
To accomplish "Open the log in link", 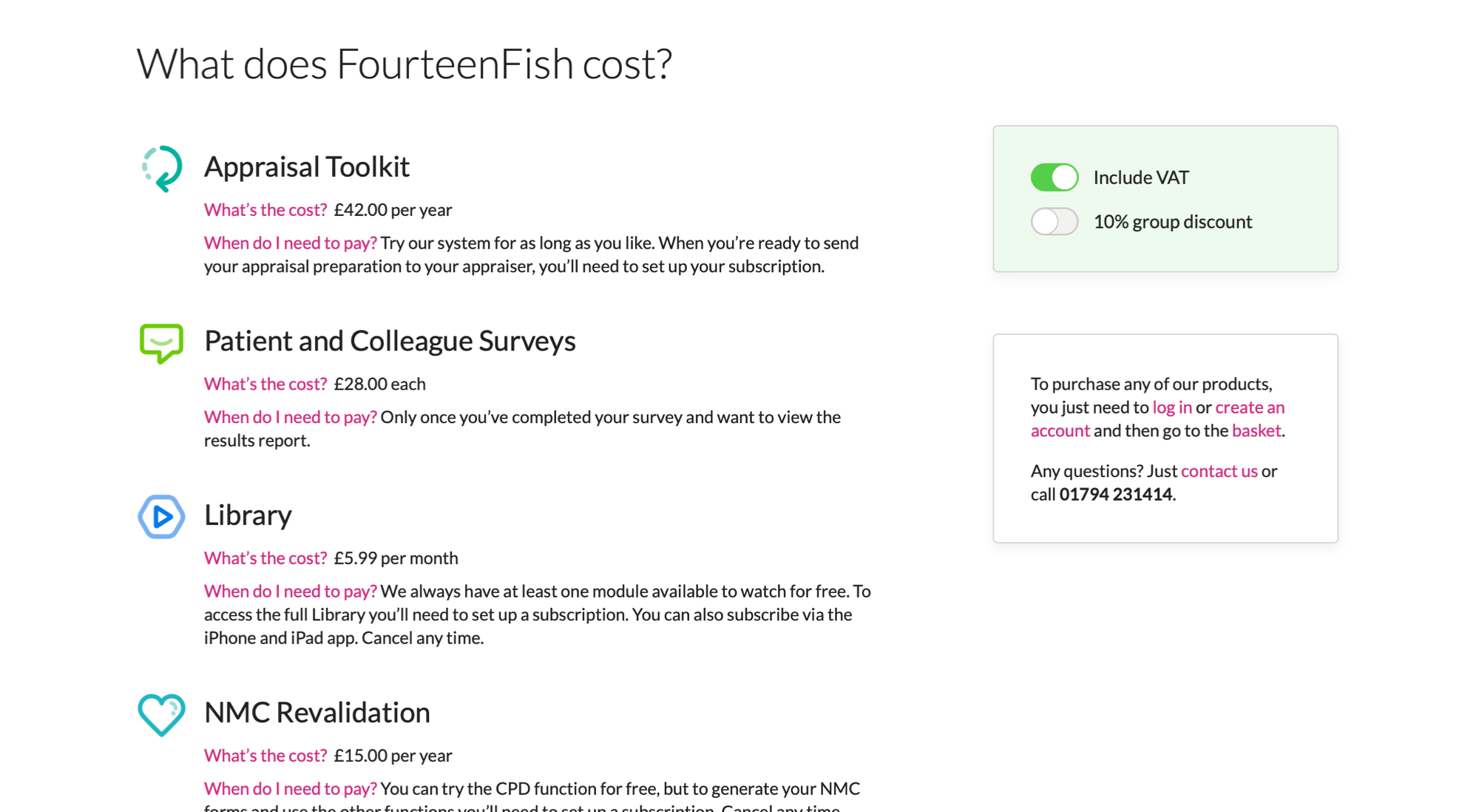I will coord(1172,407).
